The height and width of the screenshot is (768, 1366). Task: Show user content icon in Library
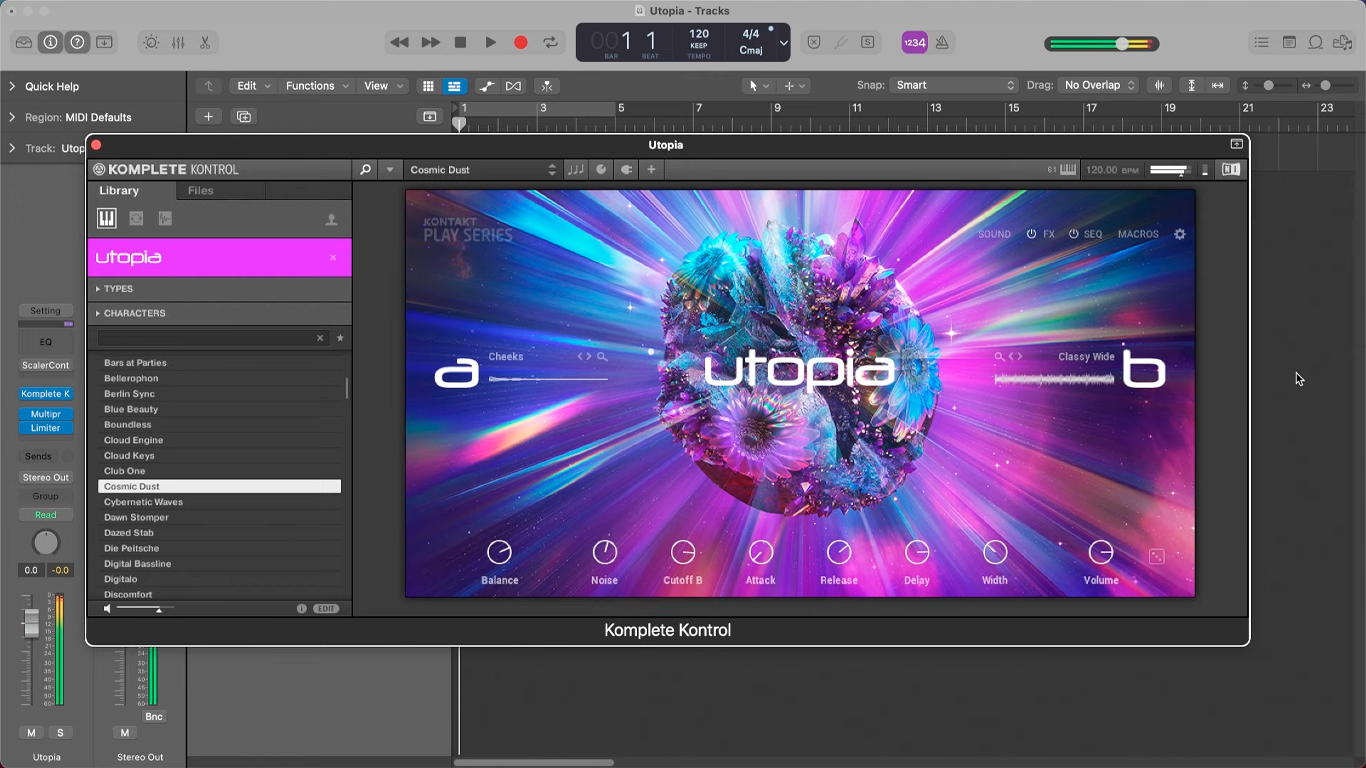(331, 220)
